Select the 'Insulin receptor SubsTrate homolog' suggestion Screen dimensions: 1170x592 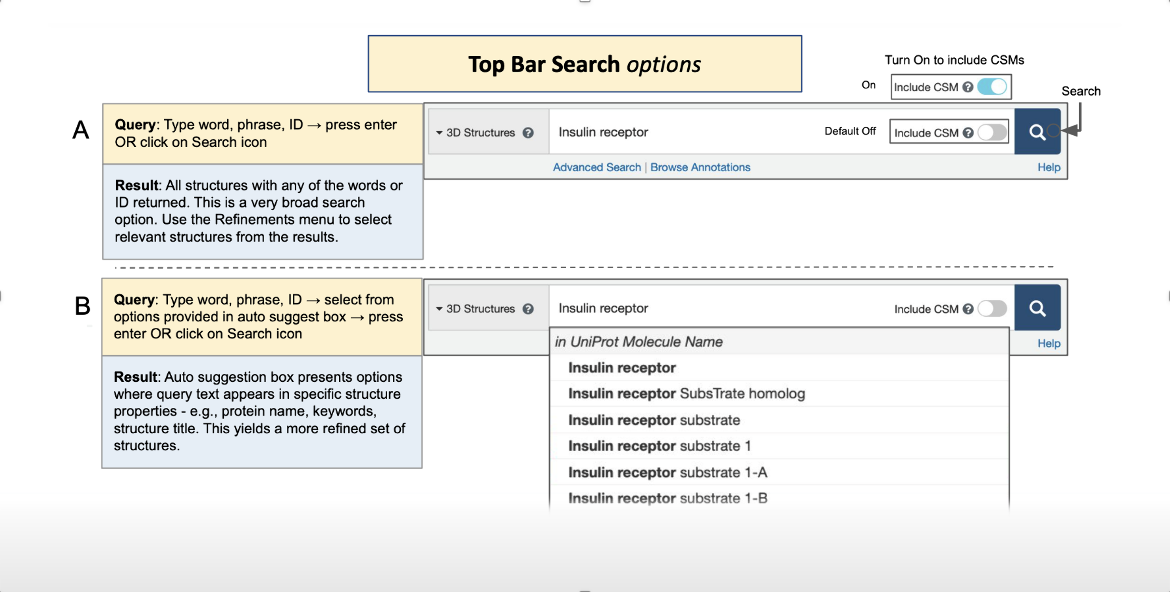coord(686,394)
